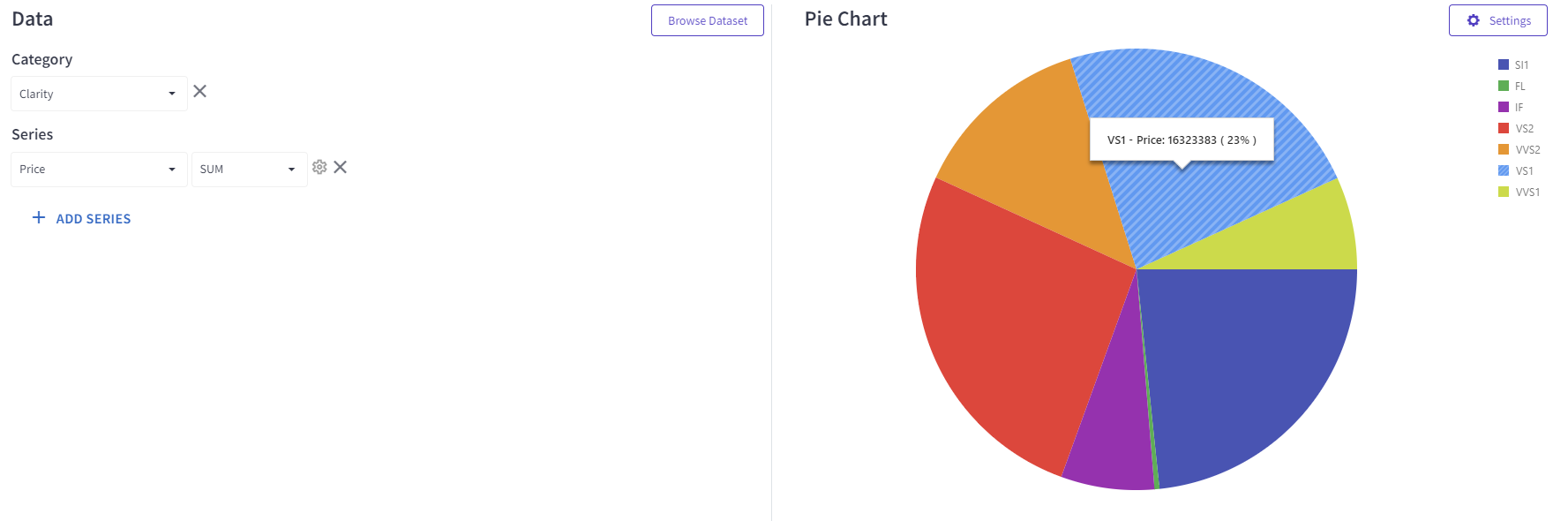The image size is (1568, 521).
Task: Remove the Clarity category with X icon
Action: click(x=200, y=92)
